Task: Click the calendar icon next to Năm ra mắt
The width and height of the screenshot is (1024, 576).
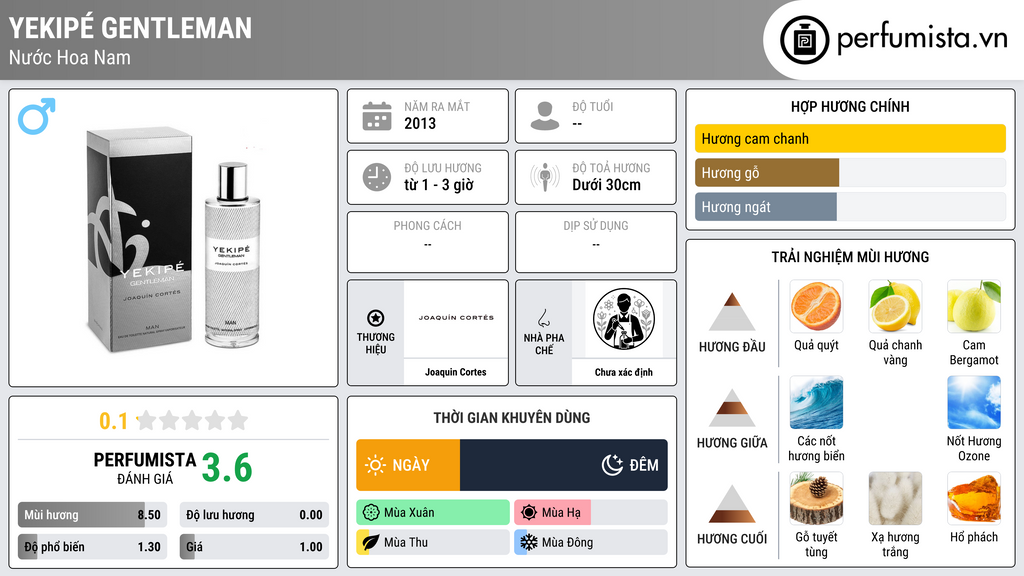Action: click(377, 116)
